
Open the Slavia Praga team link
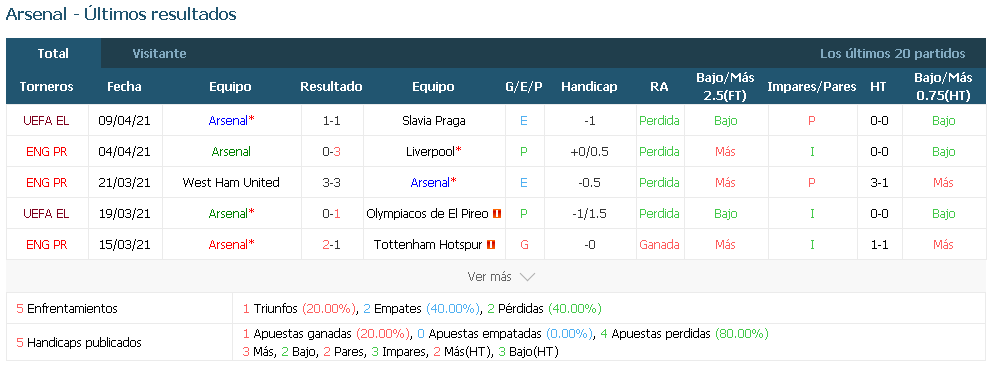click(434, 120)
